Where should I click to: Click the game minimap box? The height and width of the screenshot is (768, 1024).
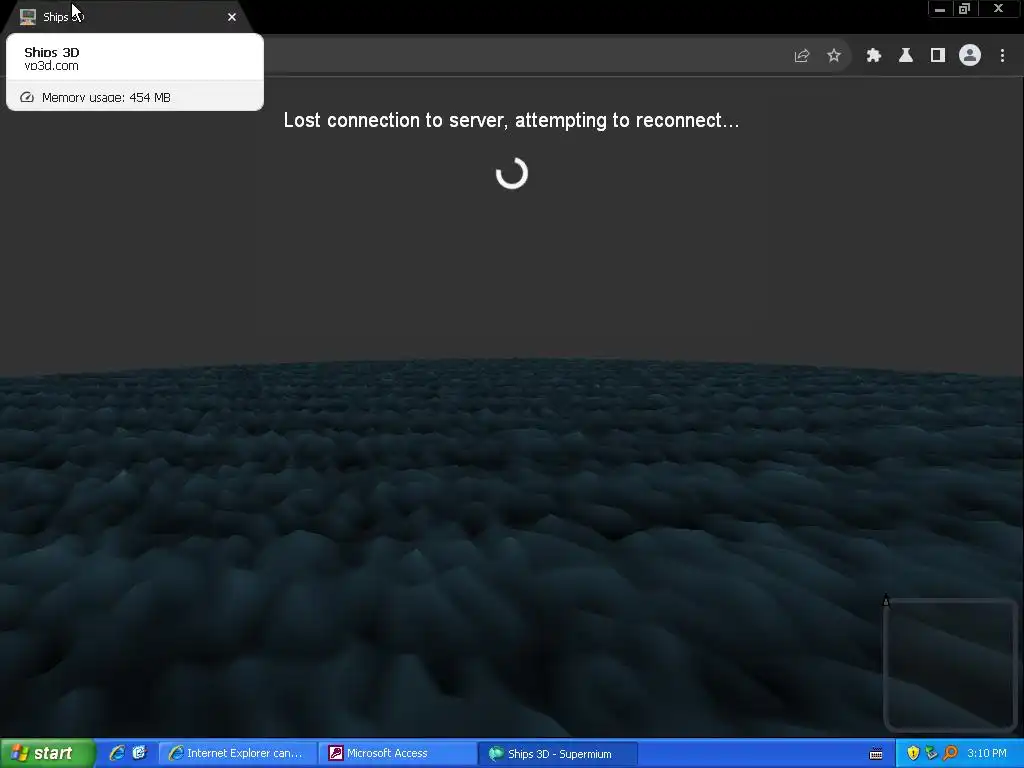pos(950,665)
